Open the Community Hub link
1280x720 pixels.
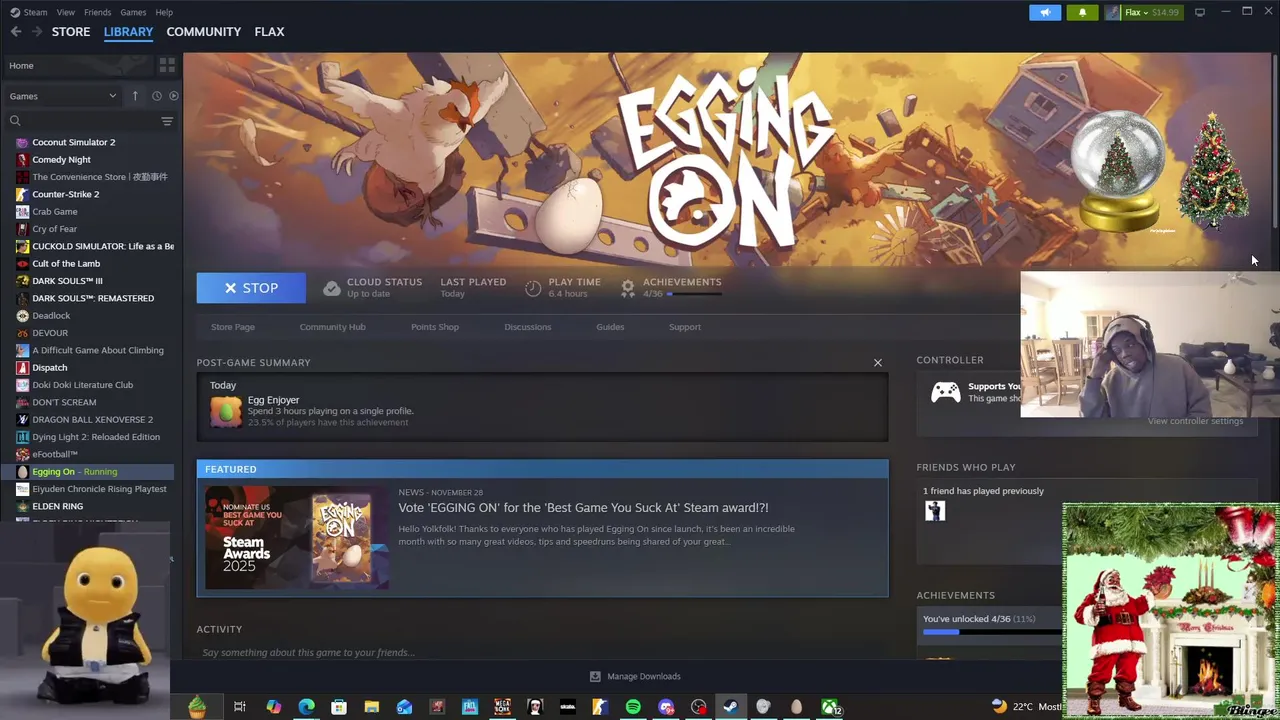[x=332, y=327]
